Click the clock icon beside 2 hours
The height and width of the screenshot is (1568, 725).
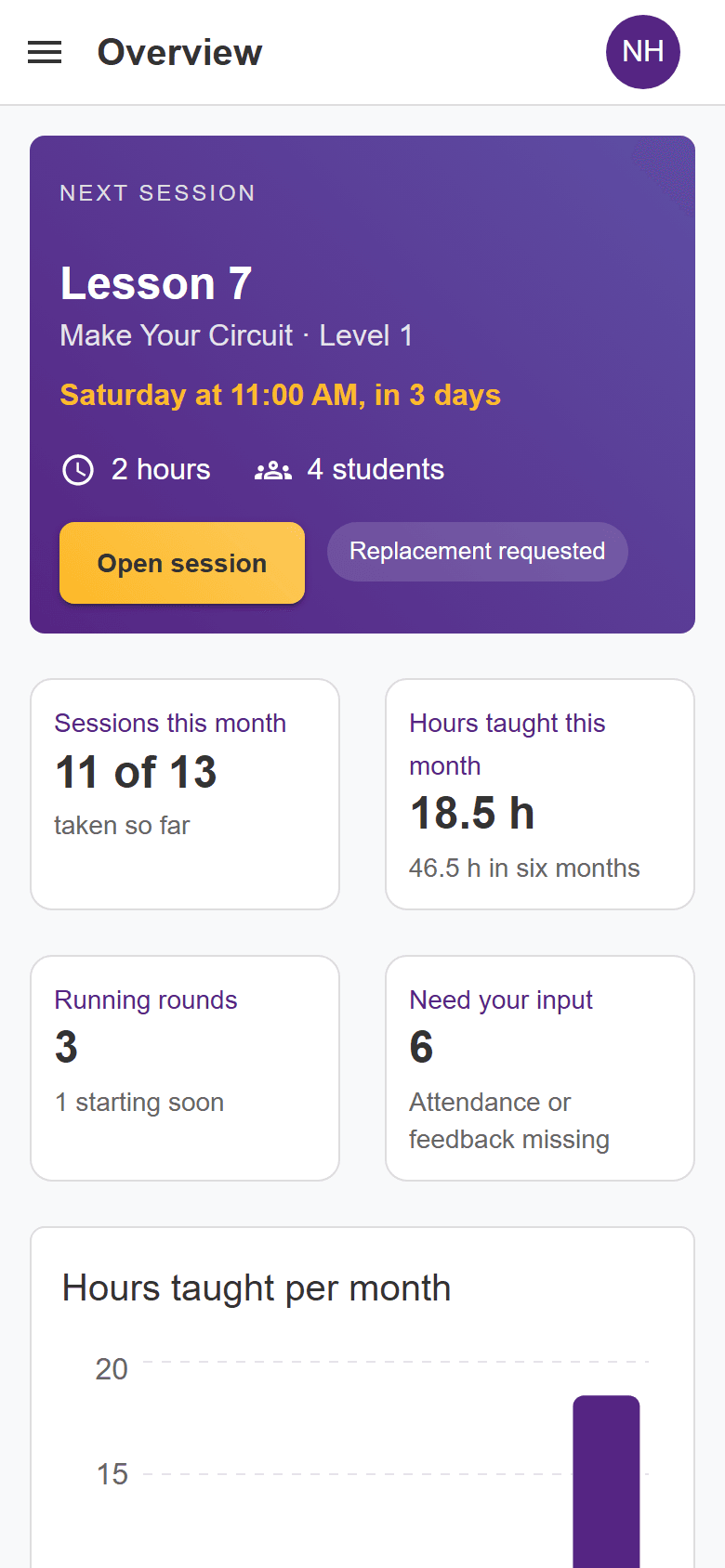tap(78, 470)
